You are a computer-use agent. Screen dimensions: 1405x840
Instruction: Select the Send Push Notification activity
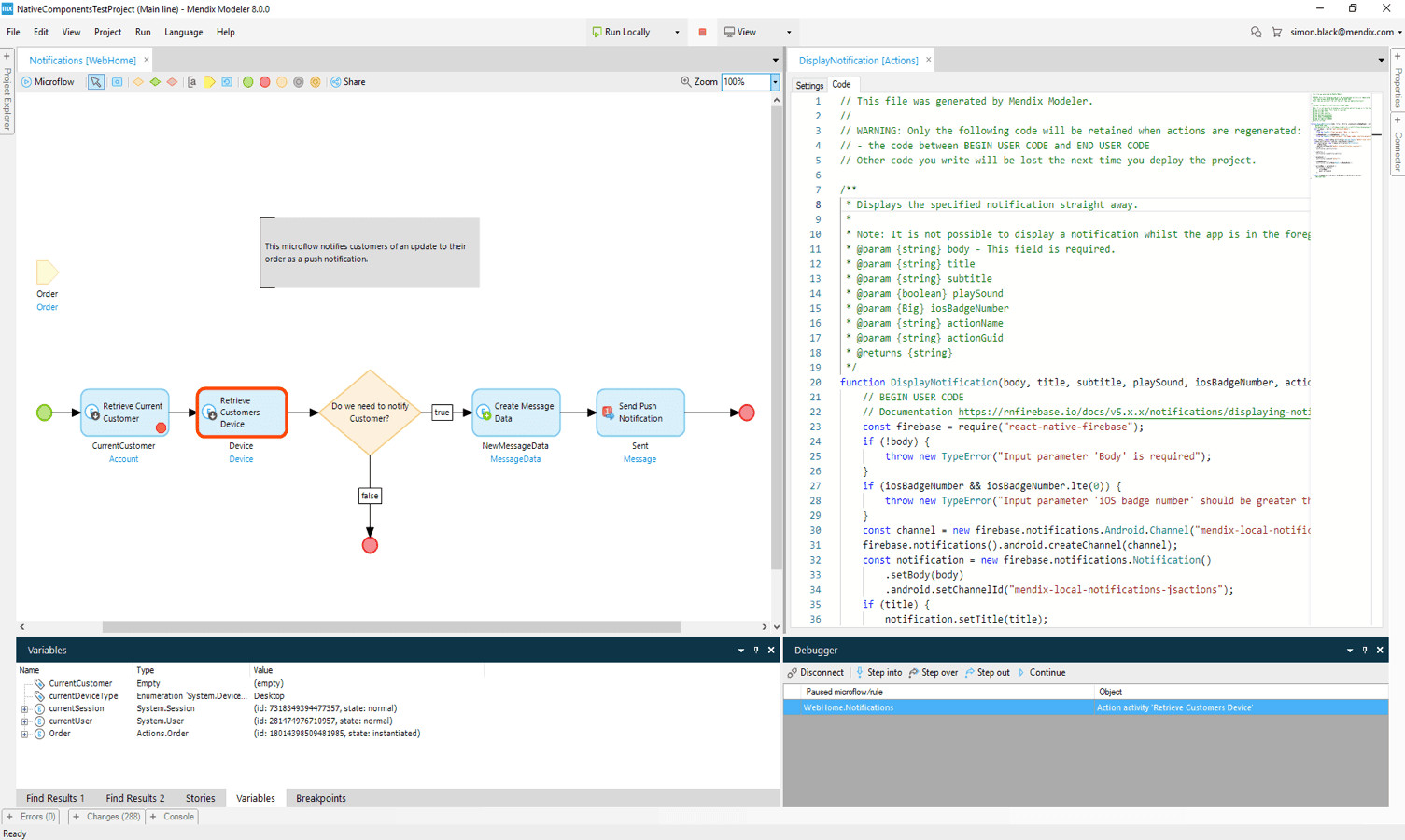(x=640, y=413)
